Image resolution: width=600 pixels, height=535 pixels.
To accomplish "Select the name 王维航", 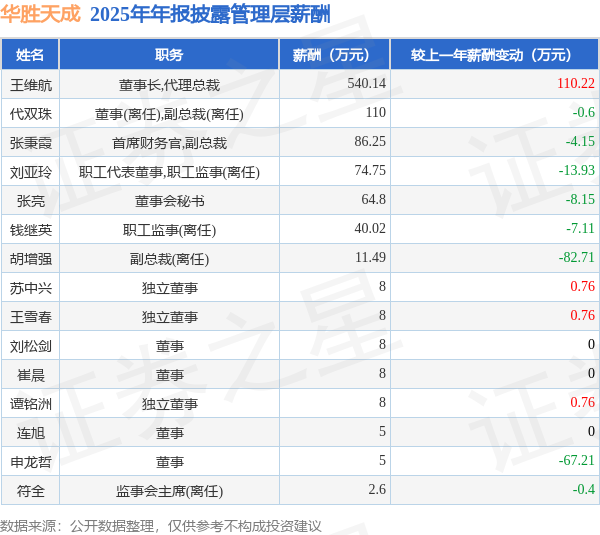I will [31, 85].
